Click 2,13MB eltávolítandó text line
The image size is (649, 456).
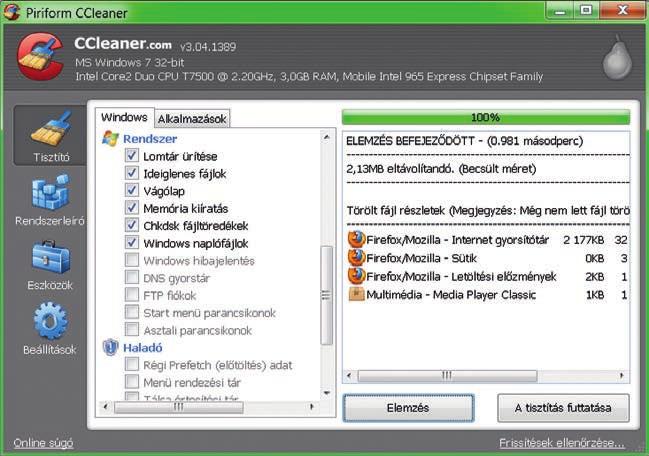coord(441,169)
